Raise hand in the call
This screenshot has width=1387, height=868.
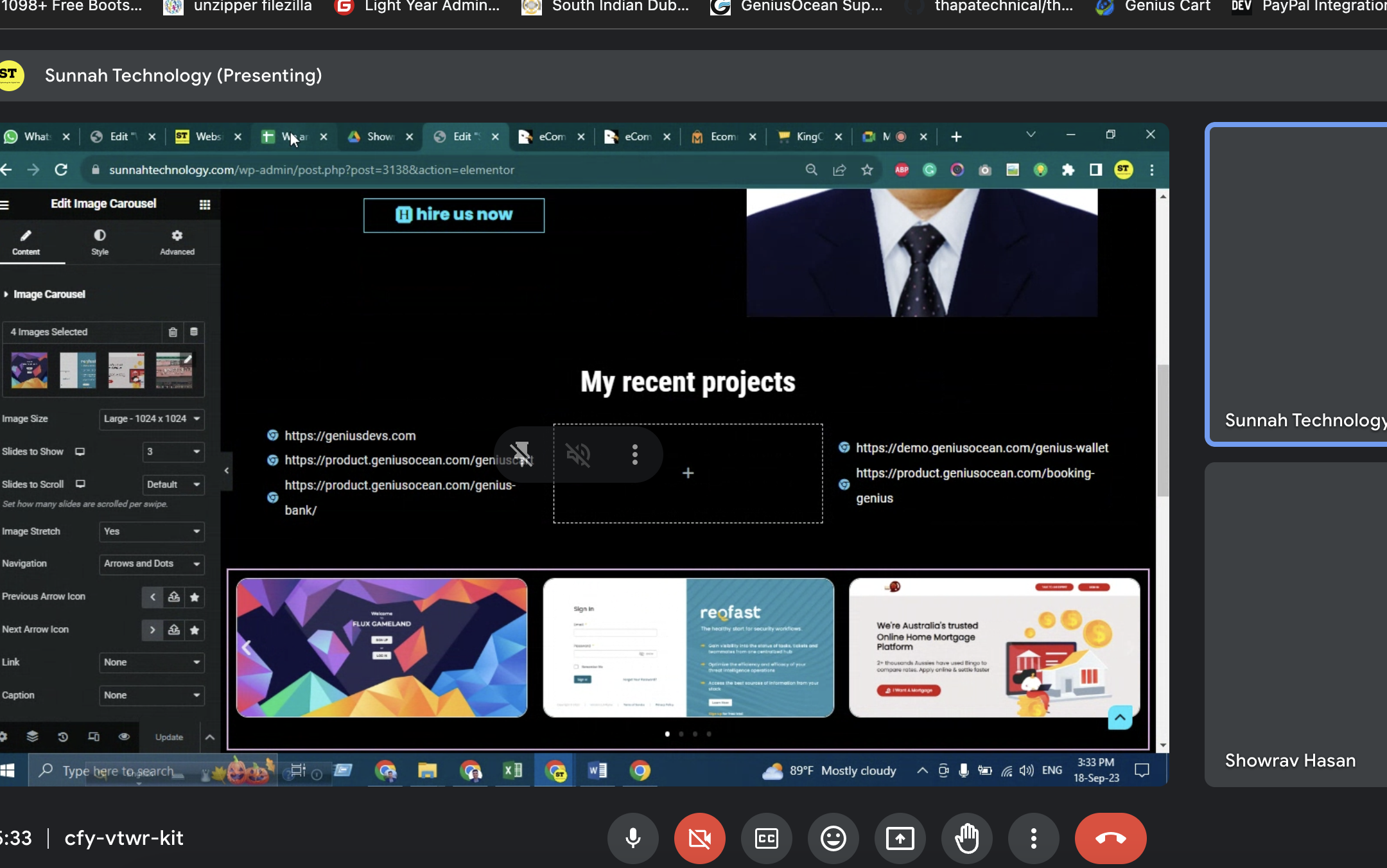[x=966, y=838]
